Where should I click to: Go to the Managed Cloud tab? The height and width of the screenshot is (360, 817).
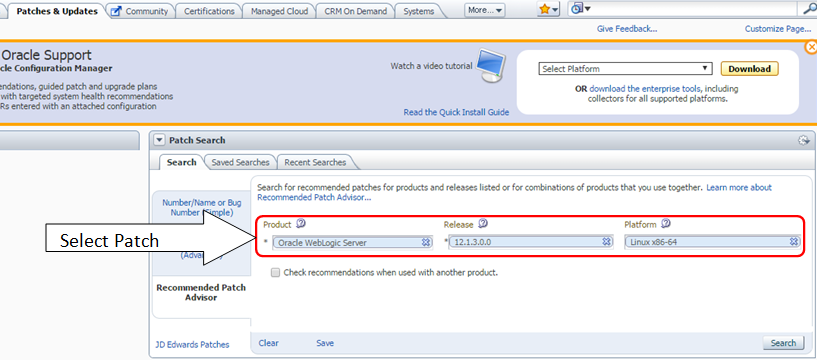[279, 11]
